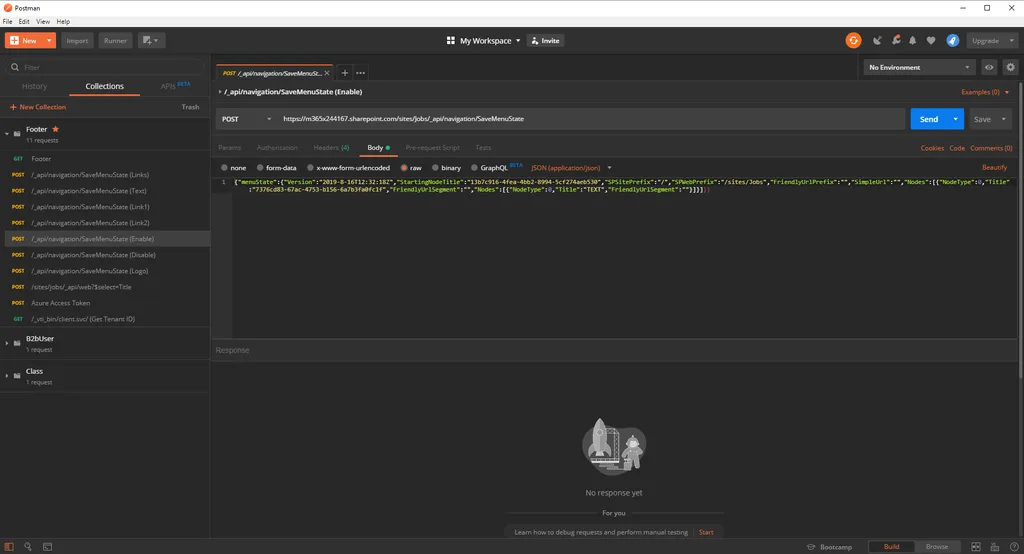Open the Params tab
This screenshot has width=1024, height=554.
click(x=229, y=148)
